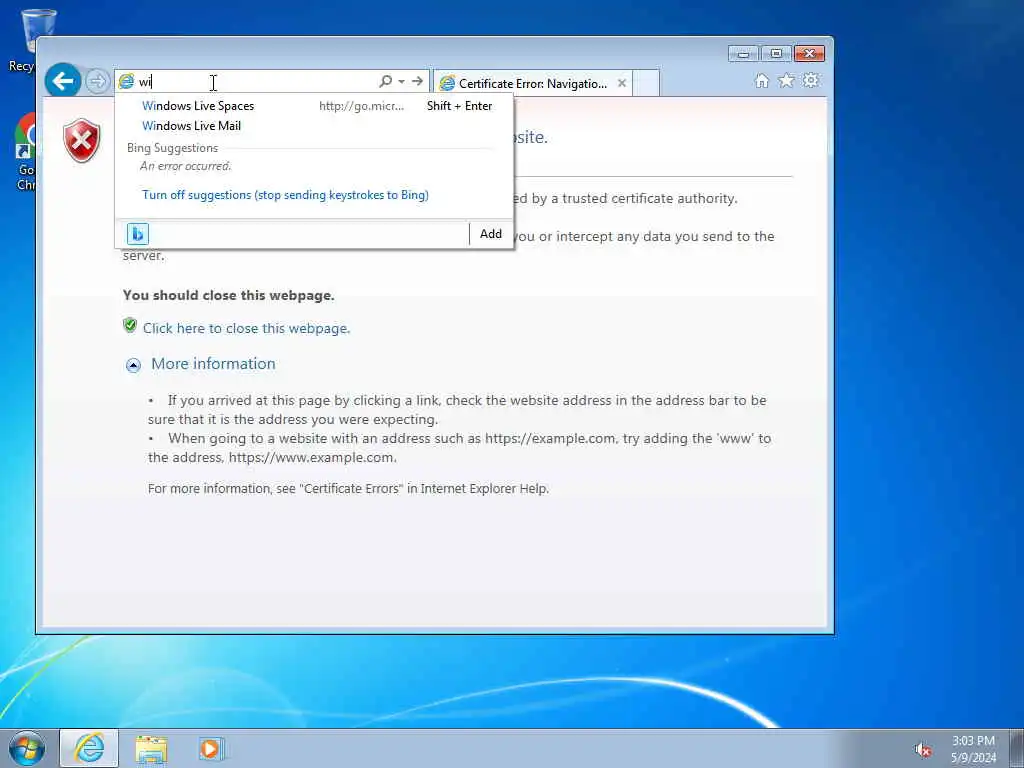This screenshot has width=1024, height=768.
Task: Click Turn off suggestions link
Action: (x=285, y=195)
